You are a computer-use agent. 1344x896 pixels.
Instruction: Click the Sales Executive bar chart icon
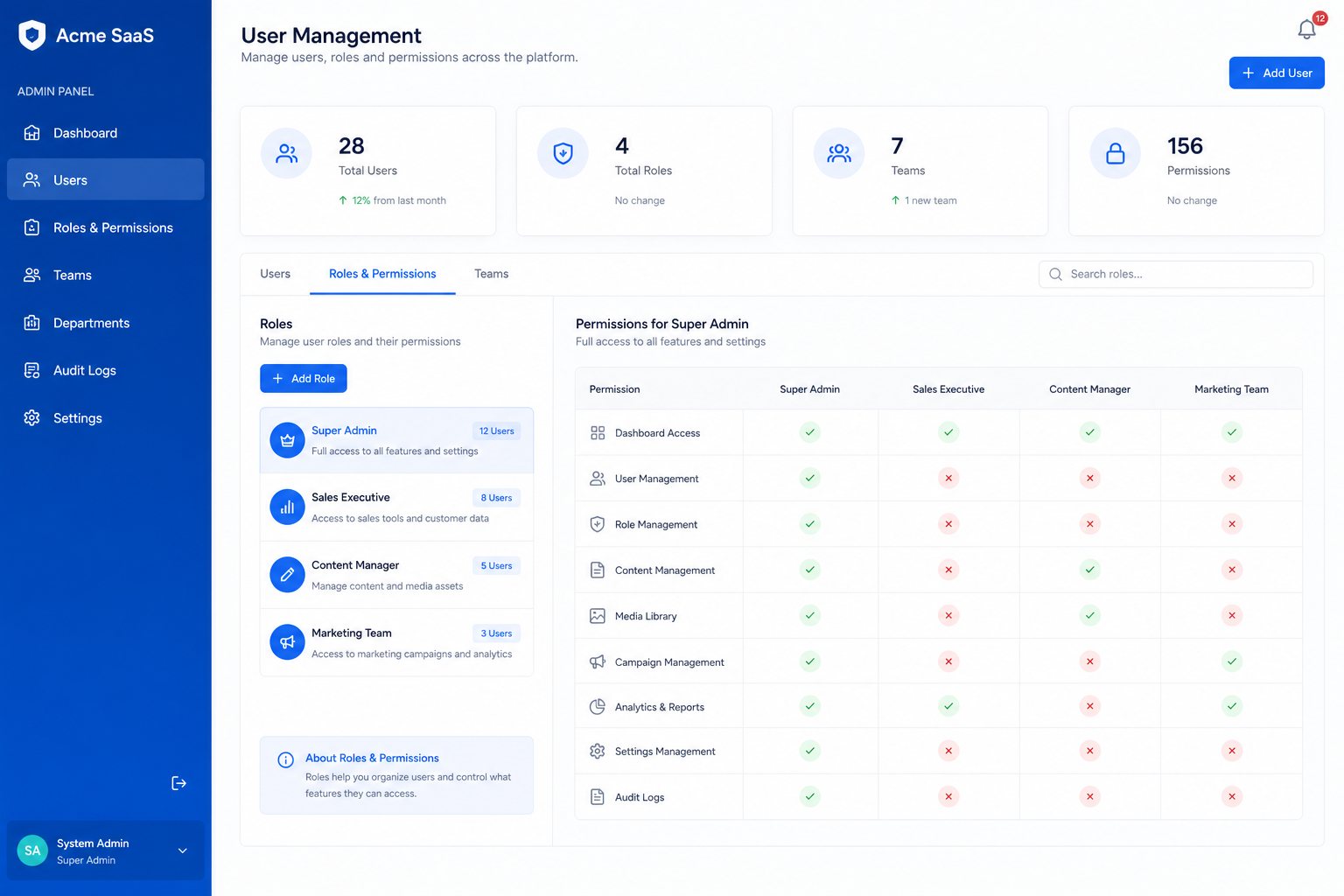[x=287, y=507]
